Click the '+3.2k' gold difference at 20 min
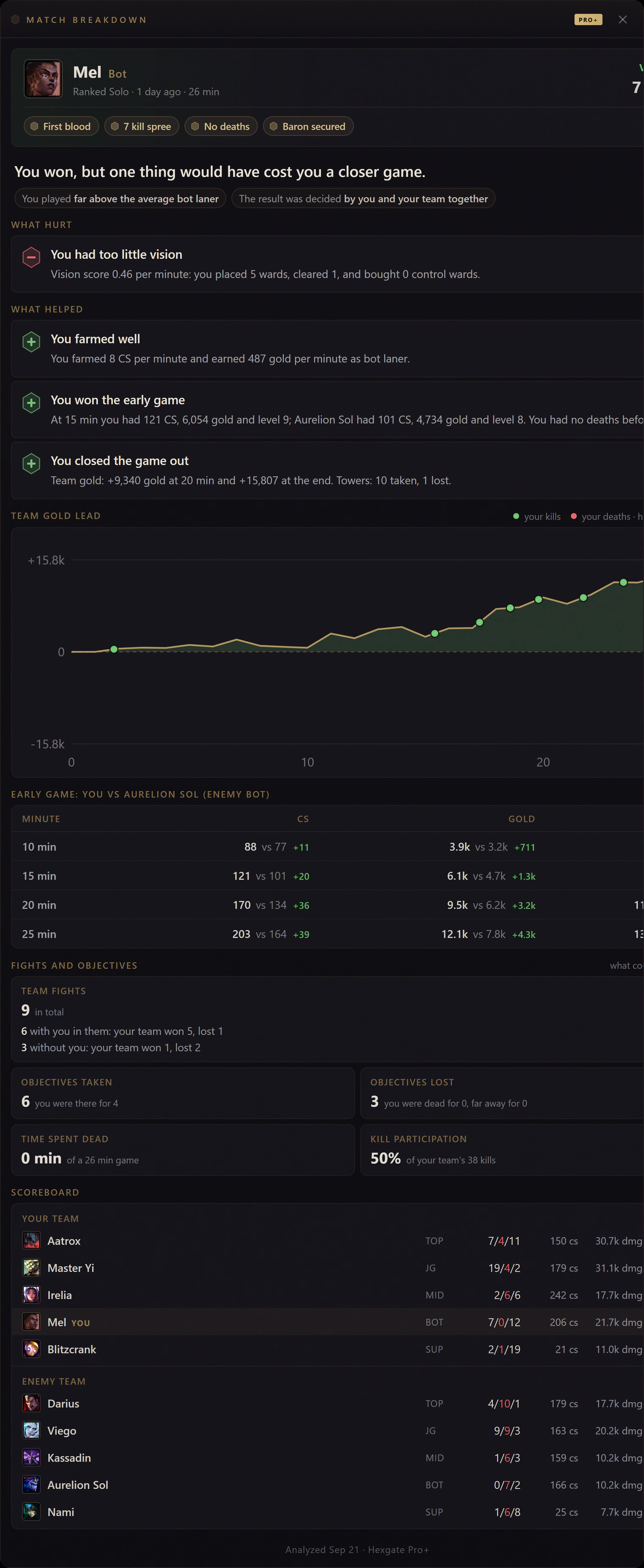644x1568 pixels. point(524,905)
